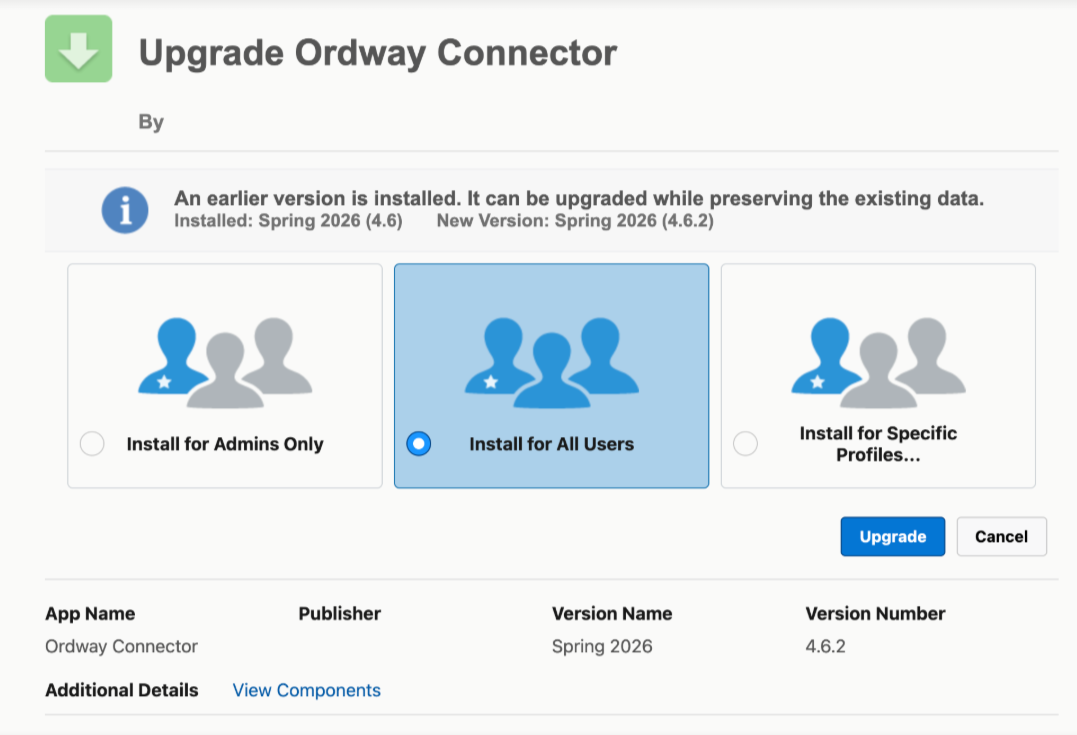The image size is (1077, 735).
Task: Click the New Version: Spring 2026 (4.6.2) text
Action: tap(575, 220)
